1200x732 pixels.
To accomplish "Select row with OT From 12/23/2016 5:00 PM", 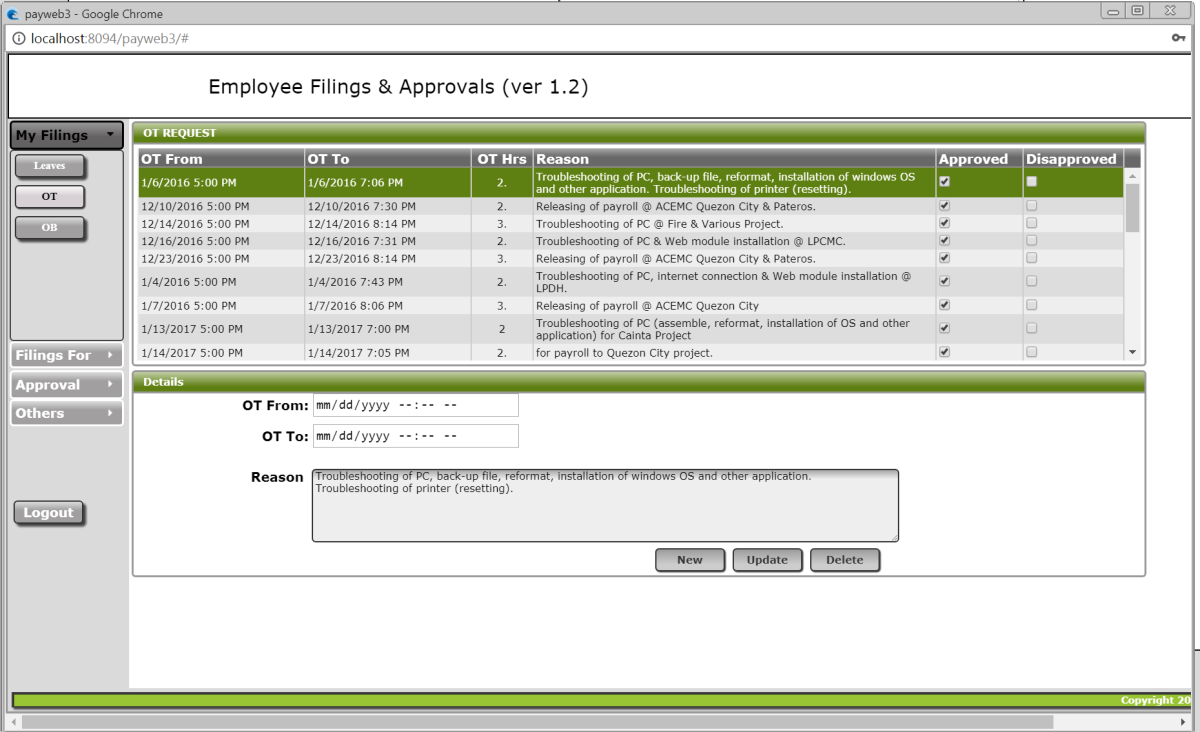I will pos(631,258).
